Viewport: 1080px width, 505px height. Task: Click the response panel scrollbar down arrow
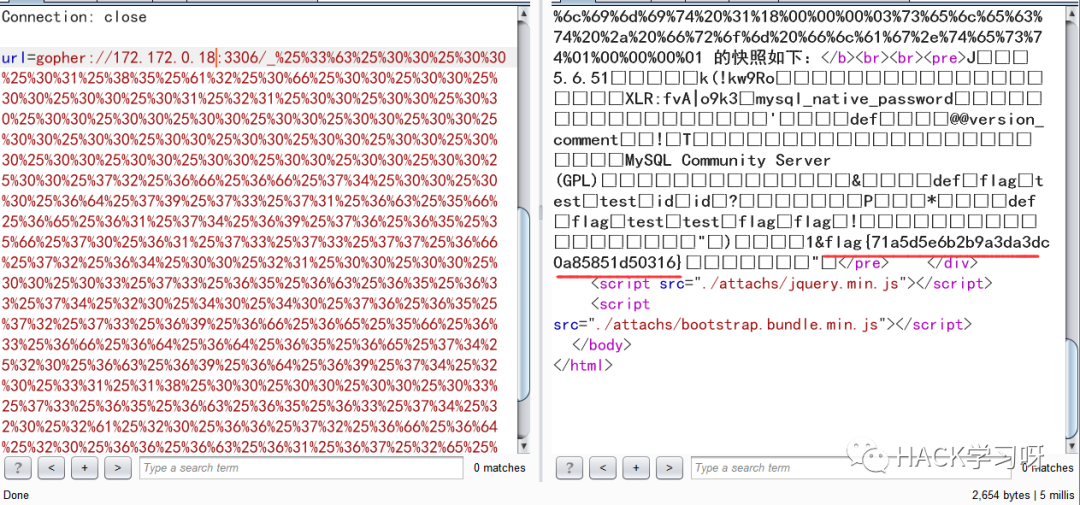1073,447
